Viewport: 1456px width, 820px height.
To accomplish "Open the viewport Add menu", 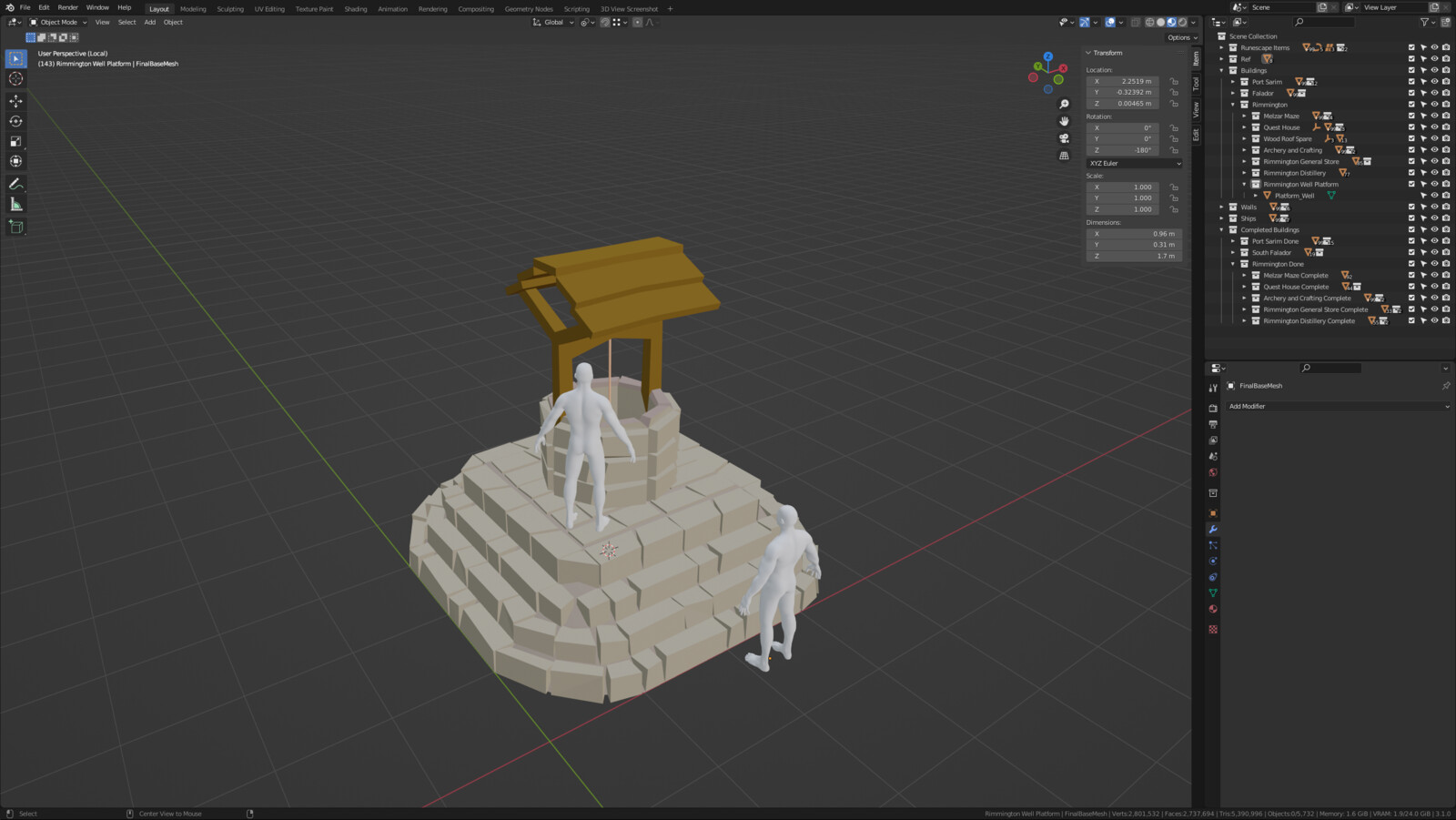I will click(x=149, y=22).
